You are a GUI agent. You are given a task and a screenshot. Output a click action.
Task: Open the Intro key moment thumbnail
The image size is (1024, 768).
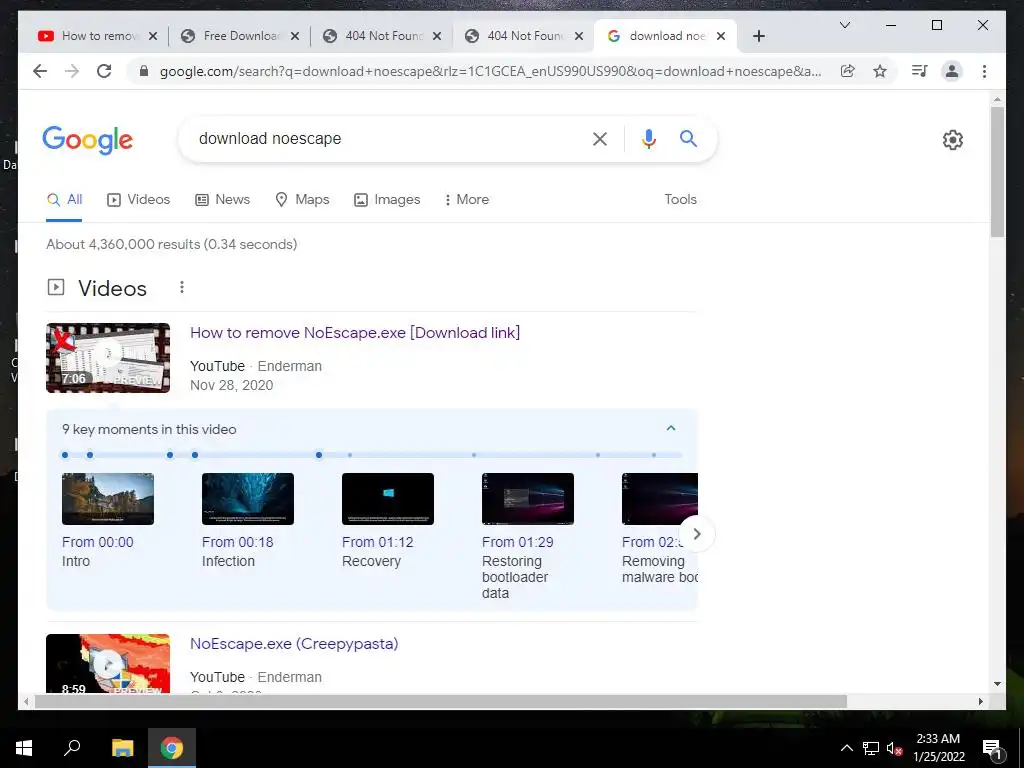[108, 499]
